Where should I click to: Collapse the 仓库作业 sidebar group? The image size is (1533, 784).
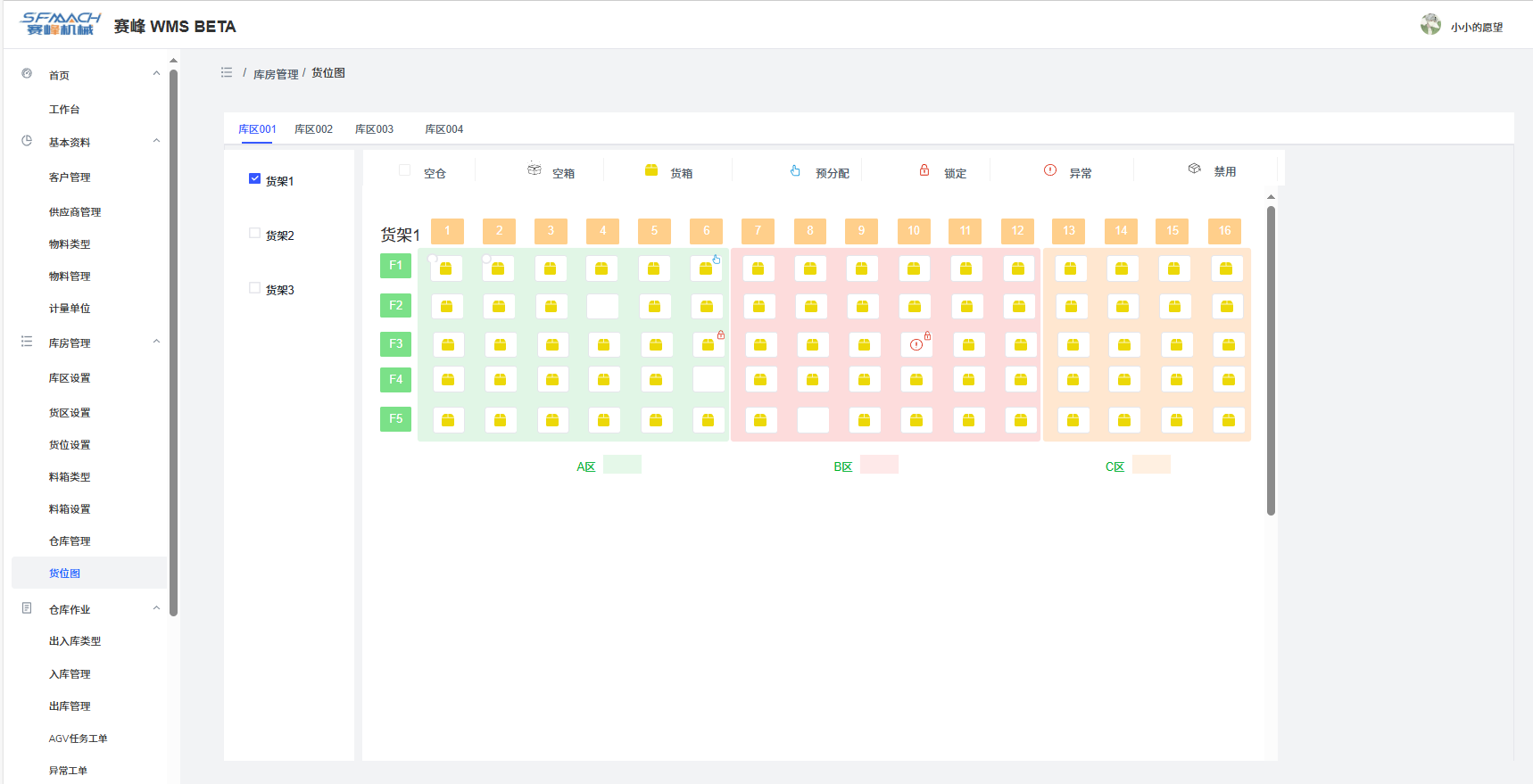(x=156, y=608)
